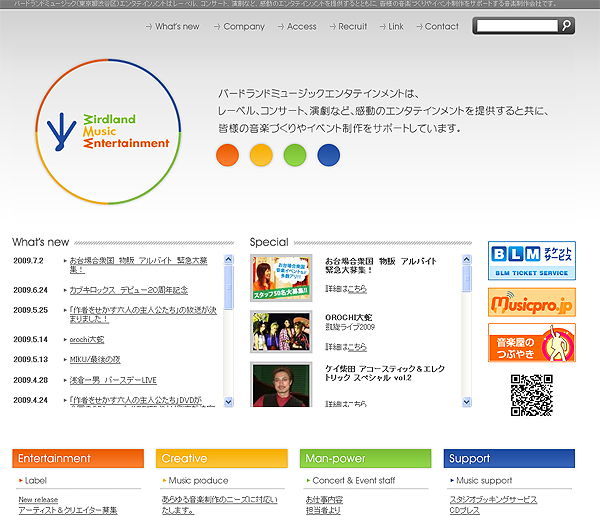Open the blue Support section header
The width and height of the screenshot is (600, 516).
point(509,458)
